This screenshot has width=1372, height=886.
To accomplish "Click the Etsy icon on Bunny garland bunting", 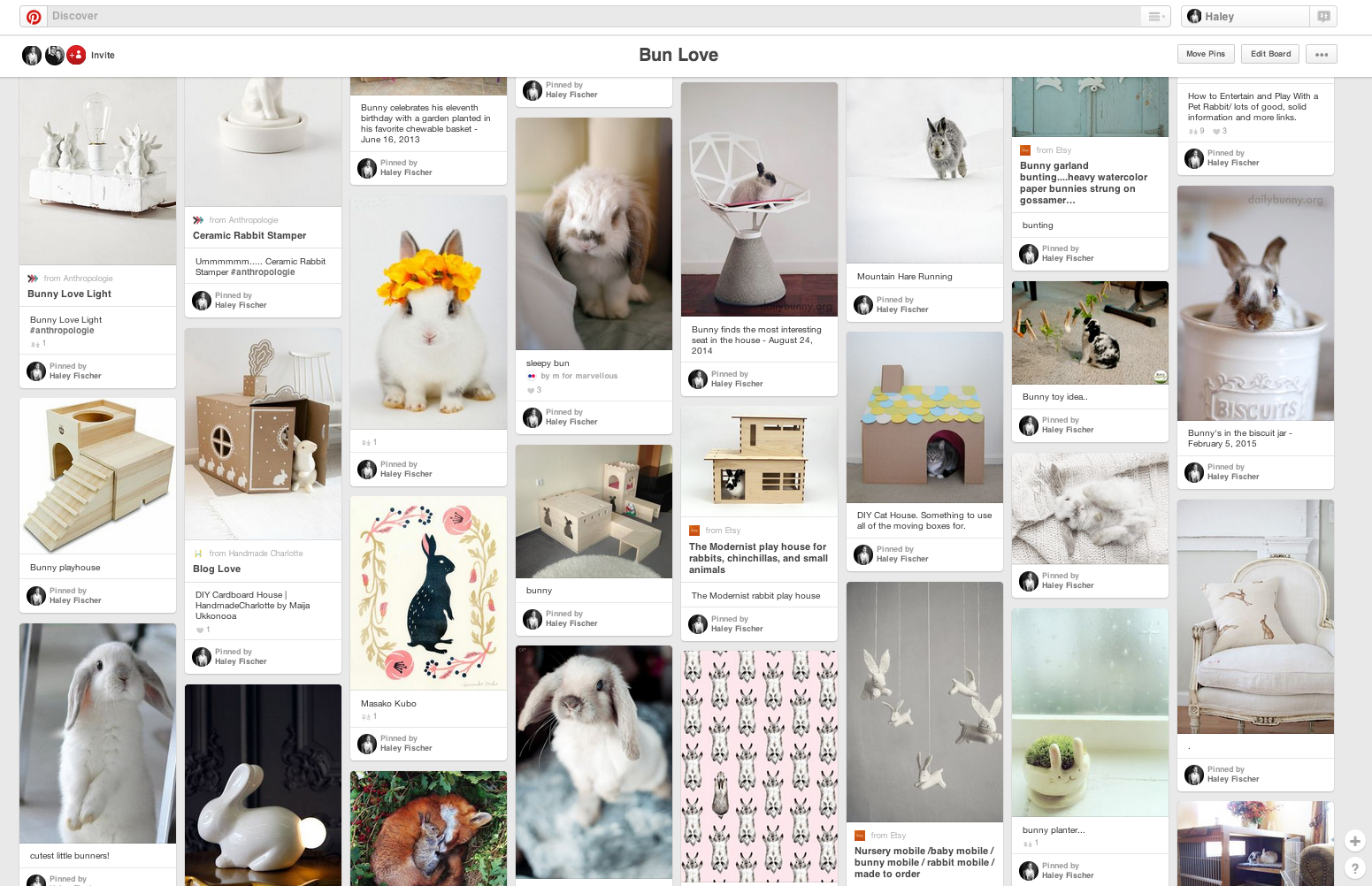I will pos(1025,150).
